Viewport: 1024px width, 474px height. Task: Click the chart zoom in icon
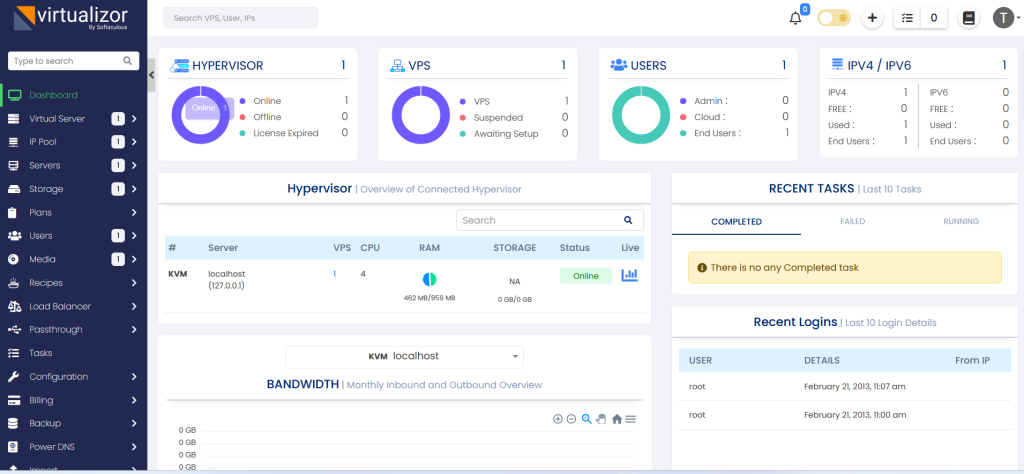[557, 419]
